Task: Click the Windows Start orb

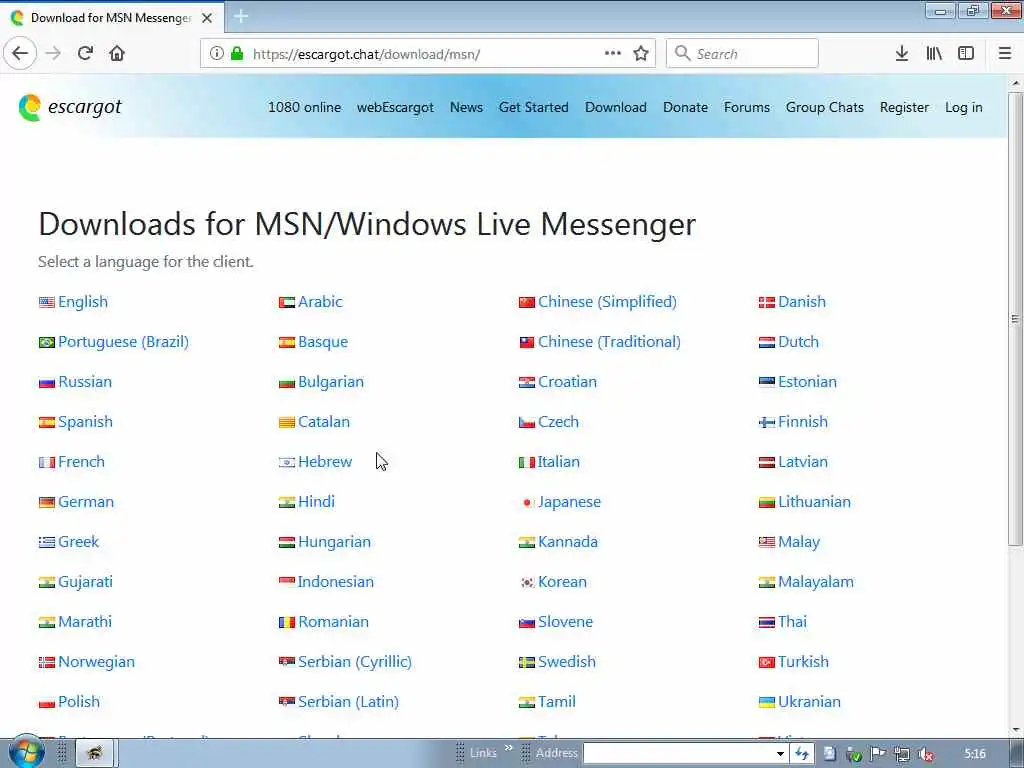Action: click(26, 752)
